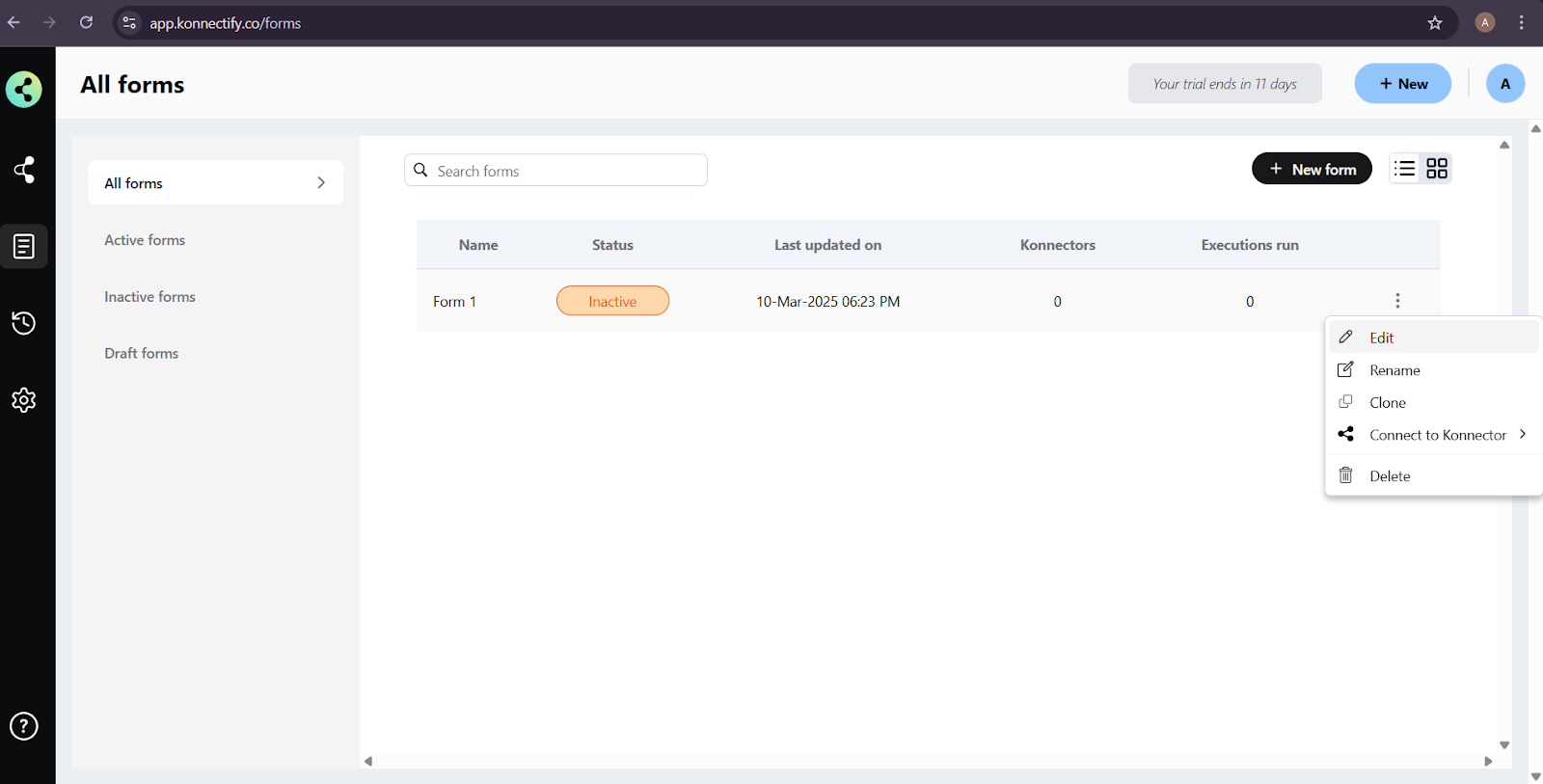Select Clone from the context menu
The image size is (1543, 784).
pos(1433,402)
